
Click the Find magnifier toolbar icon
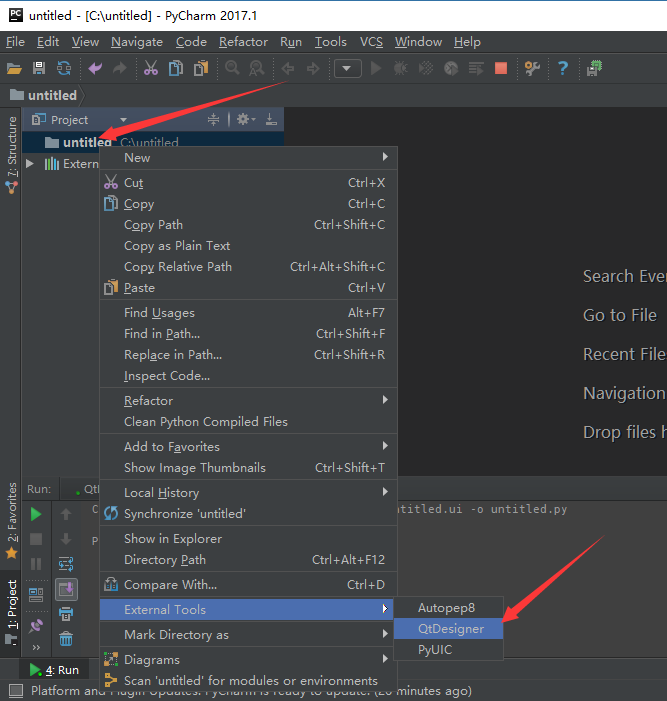pyautogui.click(x=232, y=68)
